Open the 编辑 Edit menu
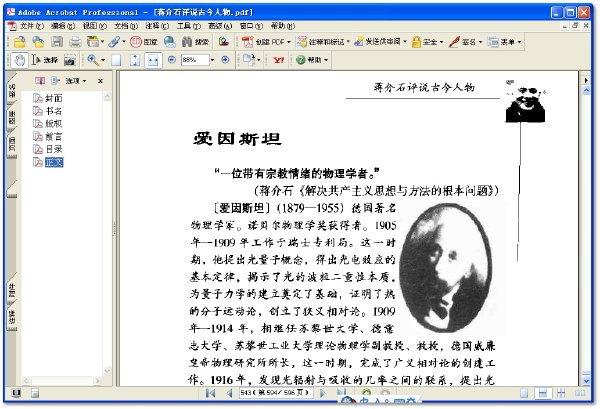 pyautogui.click(x=63, y=26)
